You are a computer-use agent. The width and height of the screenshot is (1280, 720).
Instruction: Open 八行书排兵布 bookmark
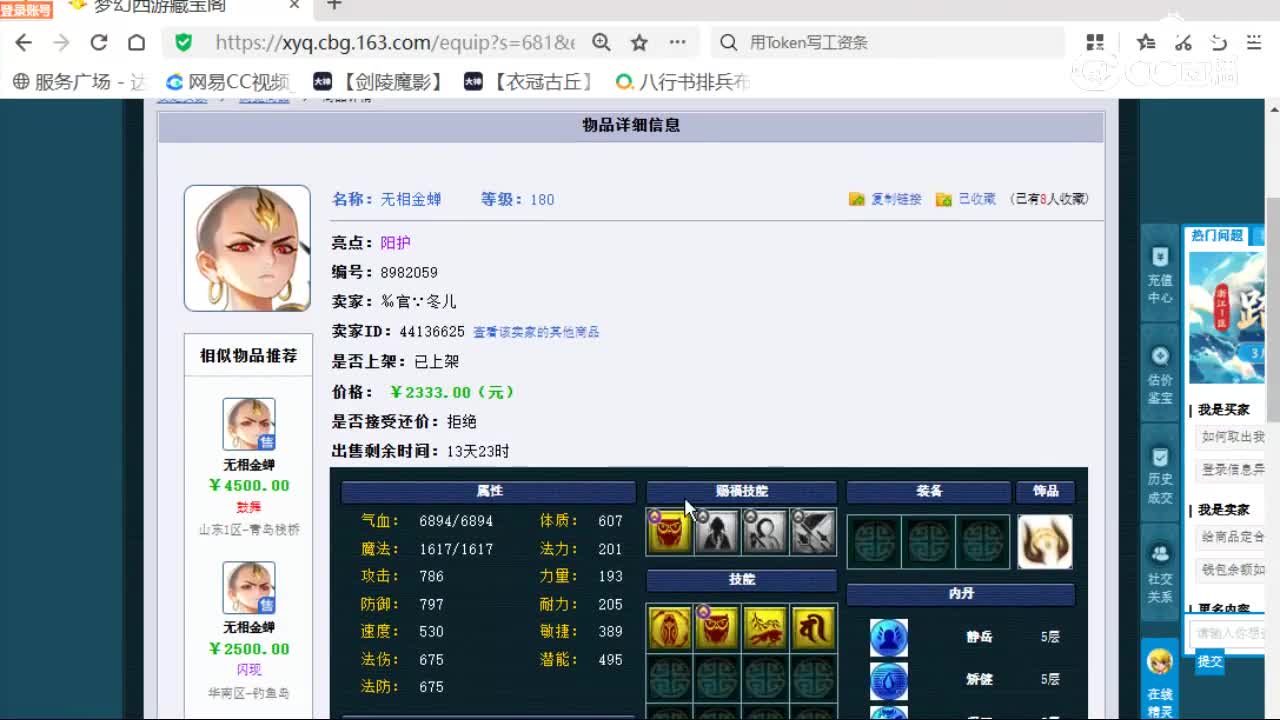click(x=682, y=82)
